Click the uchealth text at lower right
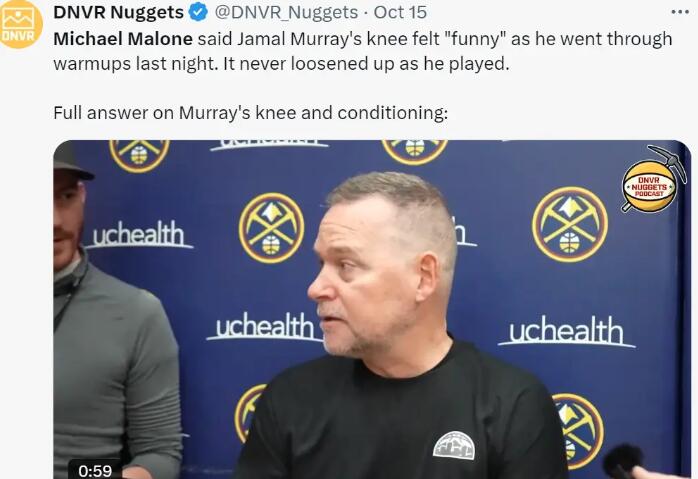 566,331
